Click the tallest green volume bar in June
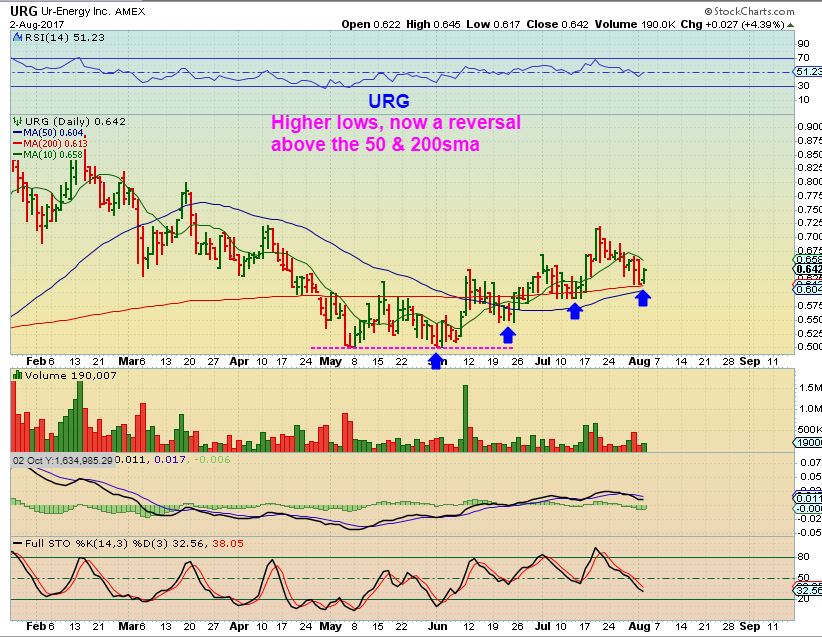 coord(465,418)
